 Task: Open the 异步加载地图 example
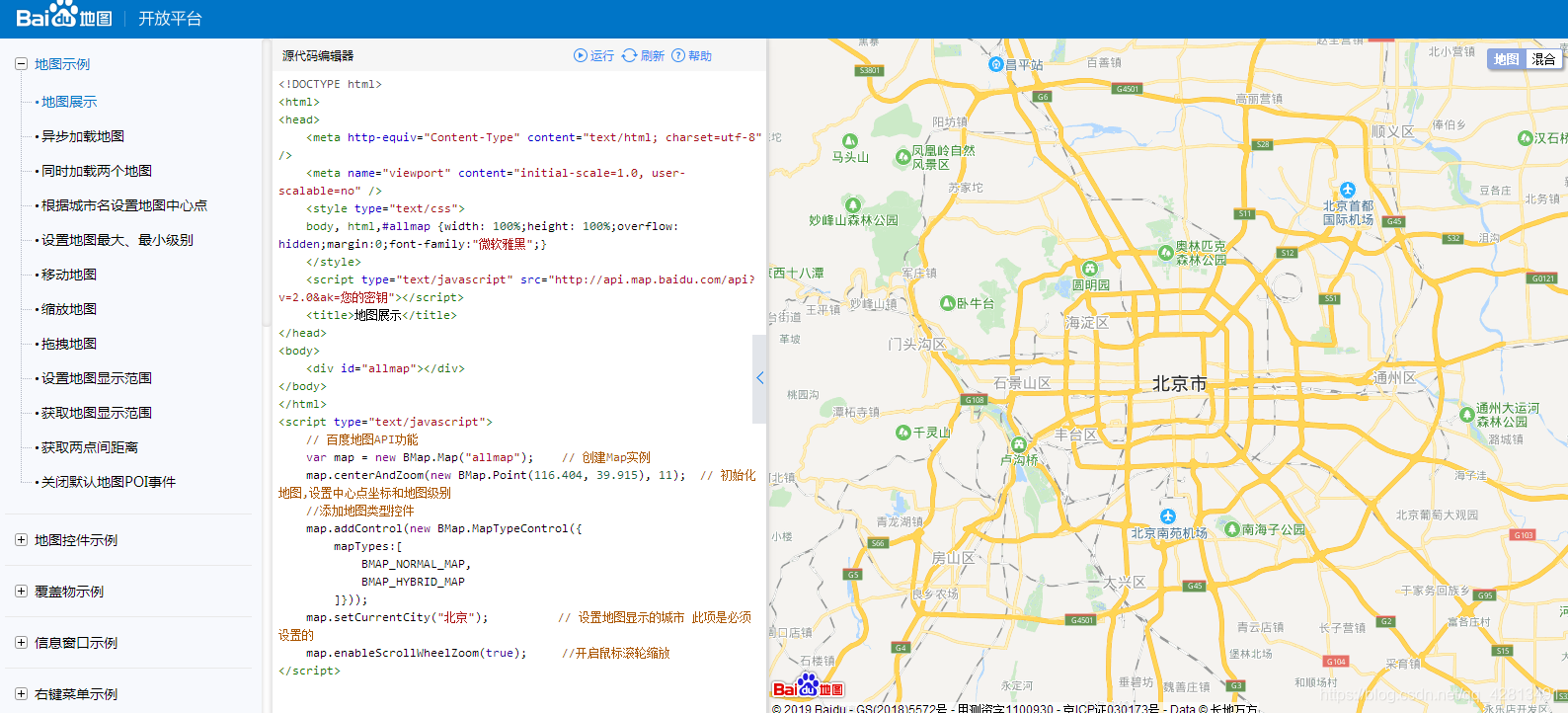[83, 136]
